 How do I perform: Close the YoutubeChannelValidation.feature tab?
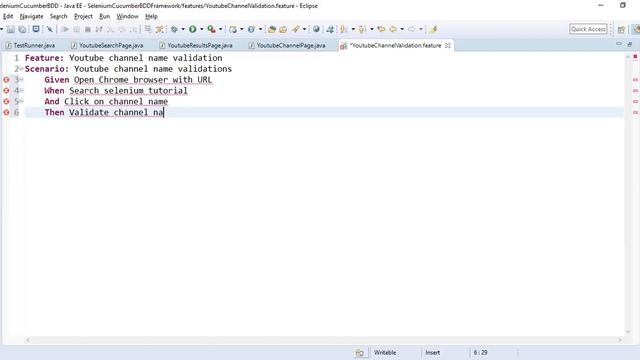coord(448,45)
